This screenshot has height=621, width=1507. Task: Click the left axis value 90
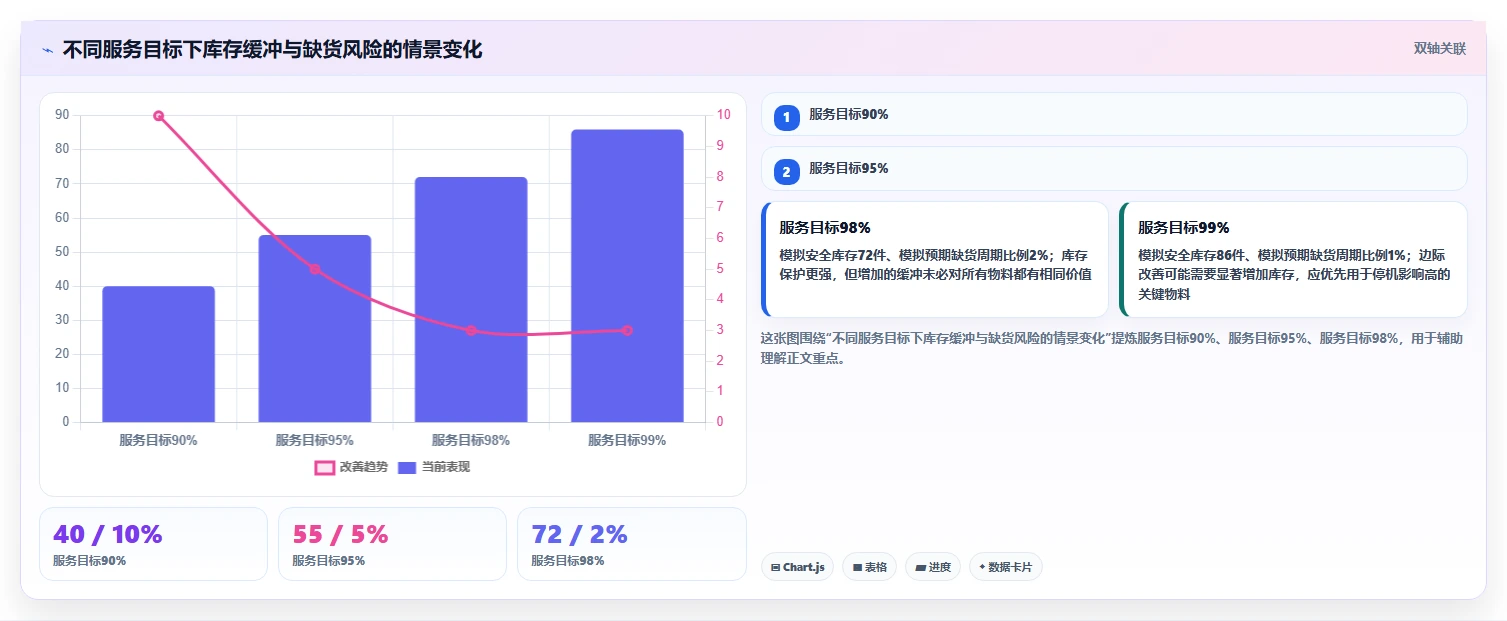62,115
